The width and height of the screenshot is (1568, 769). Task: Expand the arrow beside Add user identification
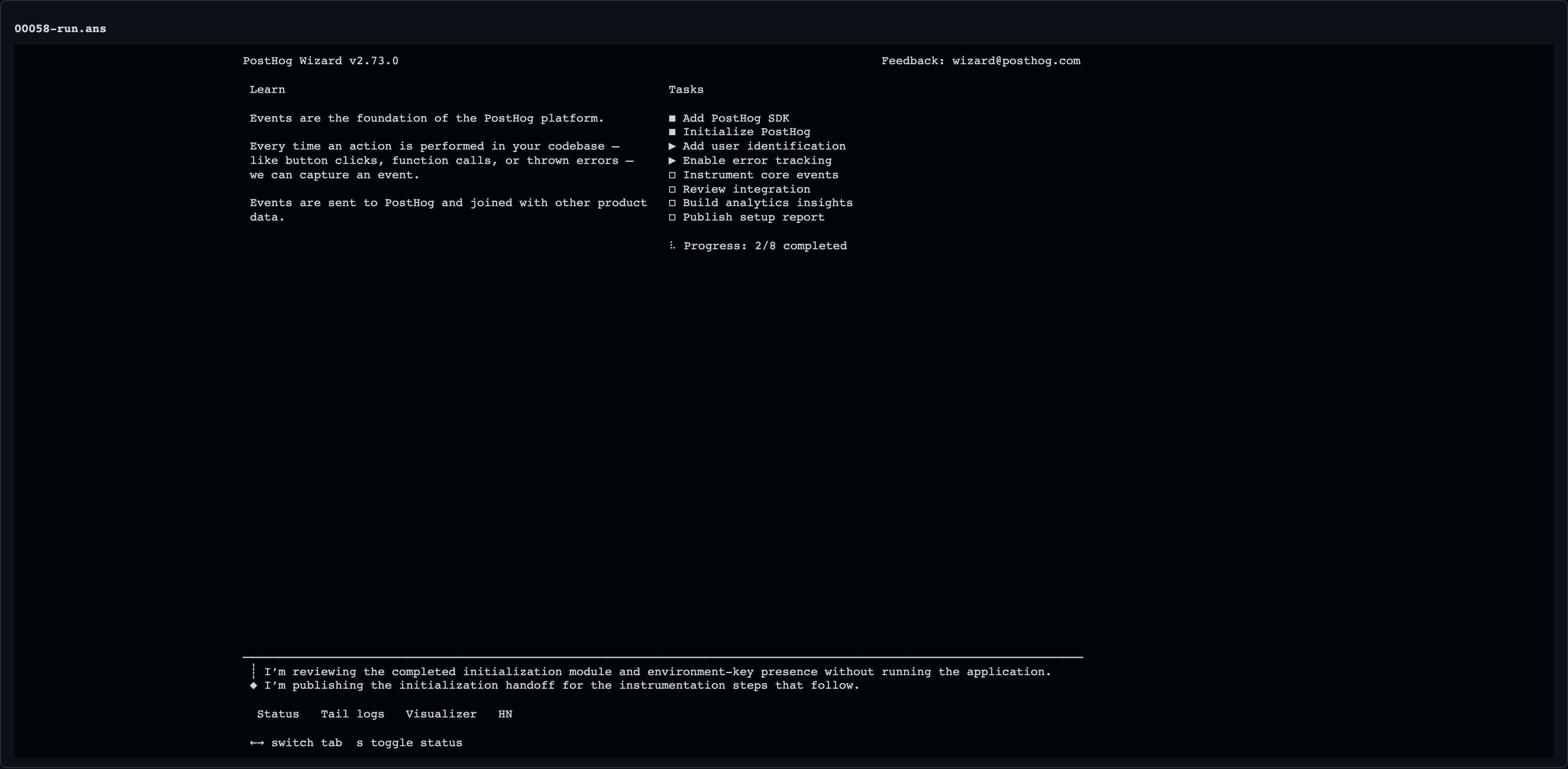click(x=672, y=146)
